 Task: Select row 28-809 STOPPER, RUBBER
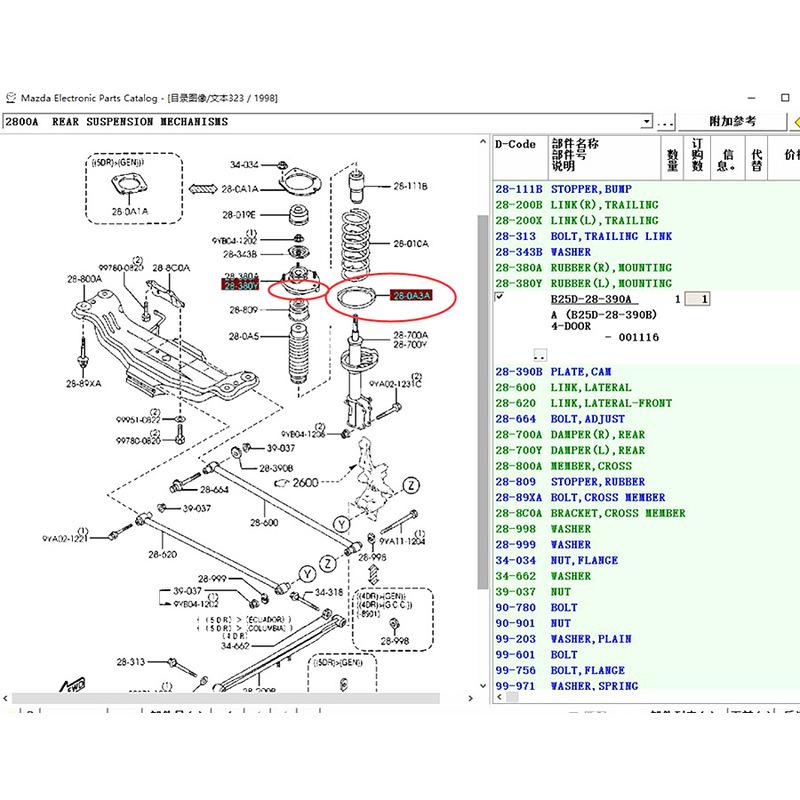coord(646,482)
